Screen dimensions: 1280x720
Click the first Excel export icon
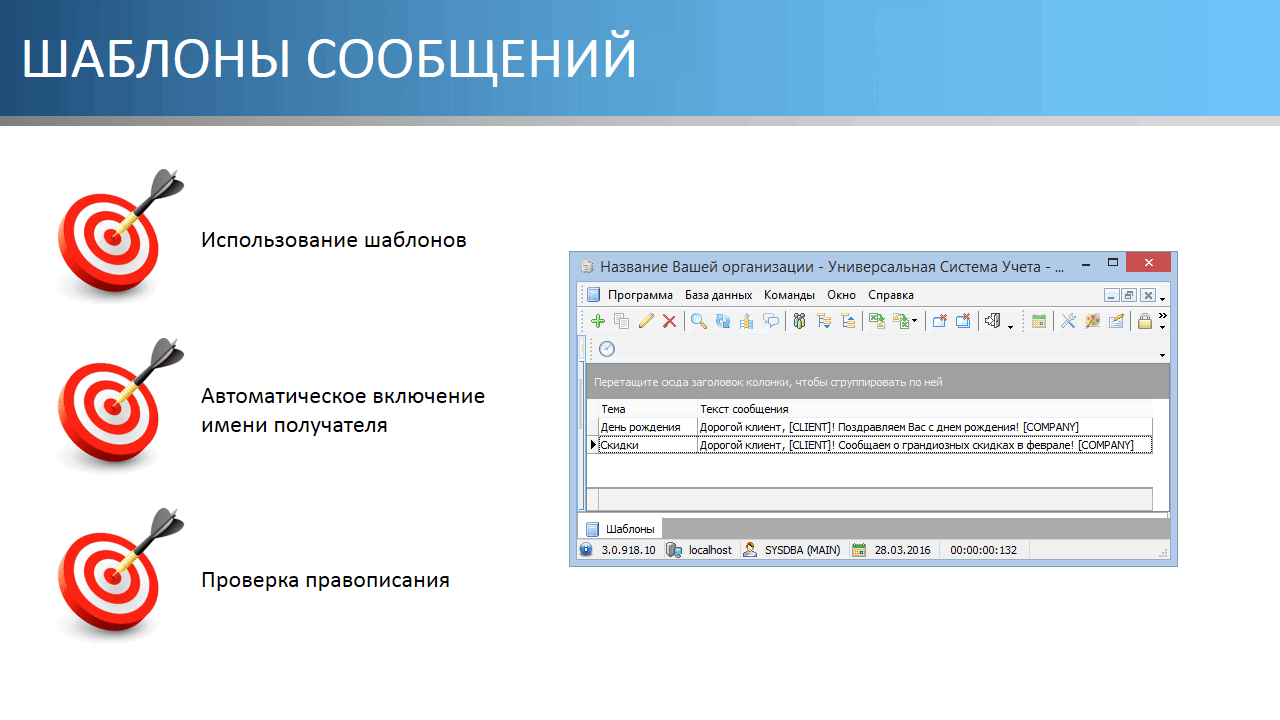point(877,321)
